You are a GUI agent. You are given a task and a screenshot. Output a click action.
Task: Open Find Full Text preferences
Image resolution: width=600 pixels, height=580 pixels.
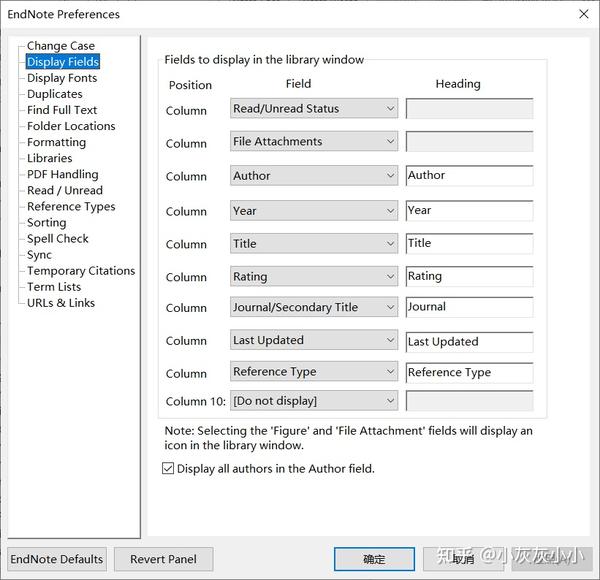62,110
